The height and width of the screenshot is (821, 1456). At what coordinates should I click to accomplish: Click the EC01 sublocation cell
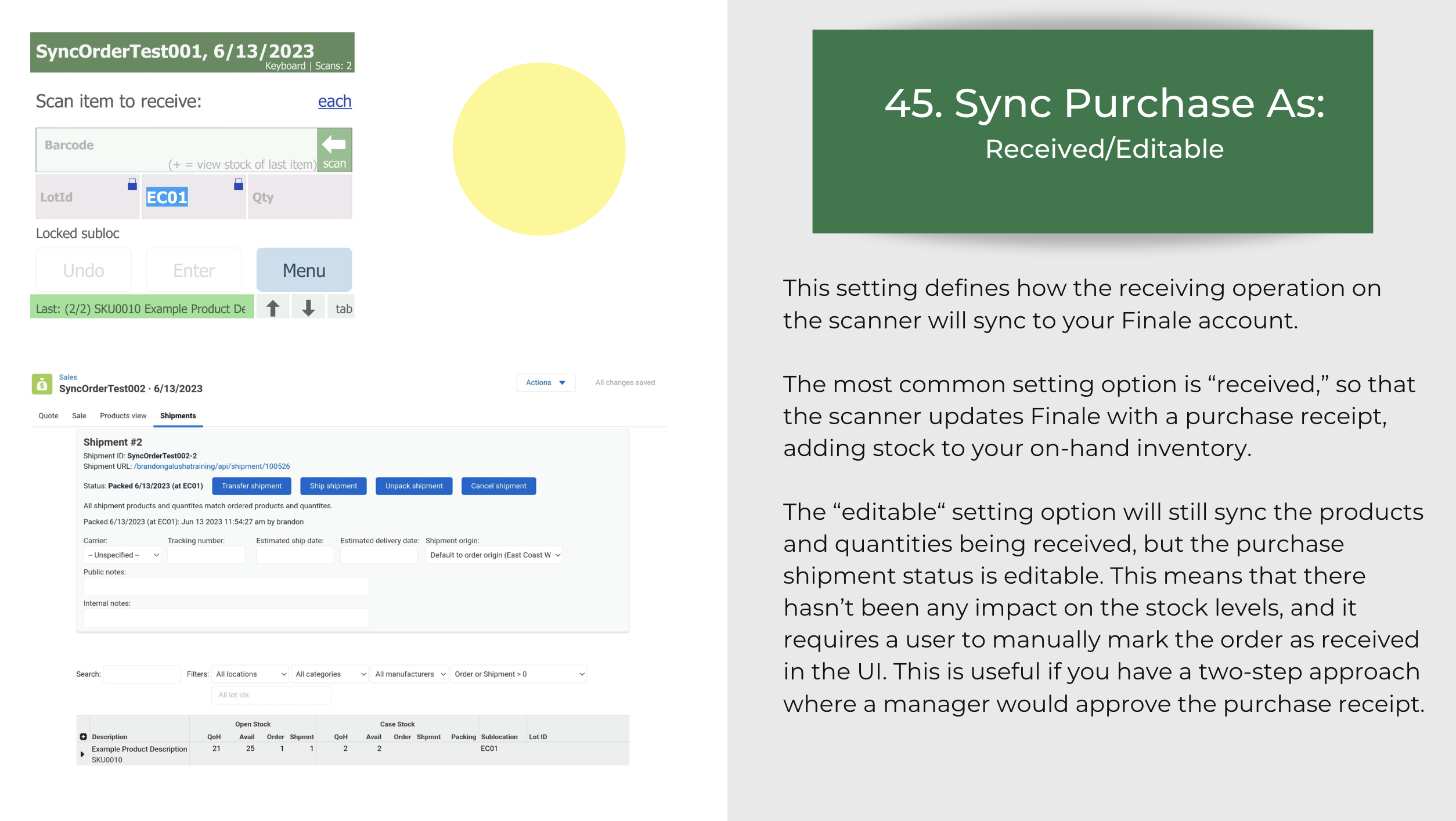click(x=489, y=748)
